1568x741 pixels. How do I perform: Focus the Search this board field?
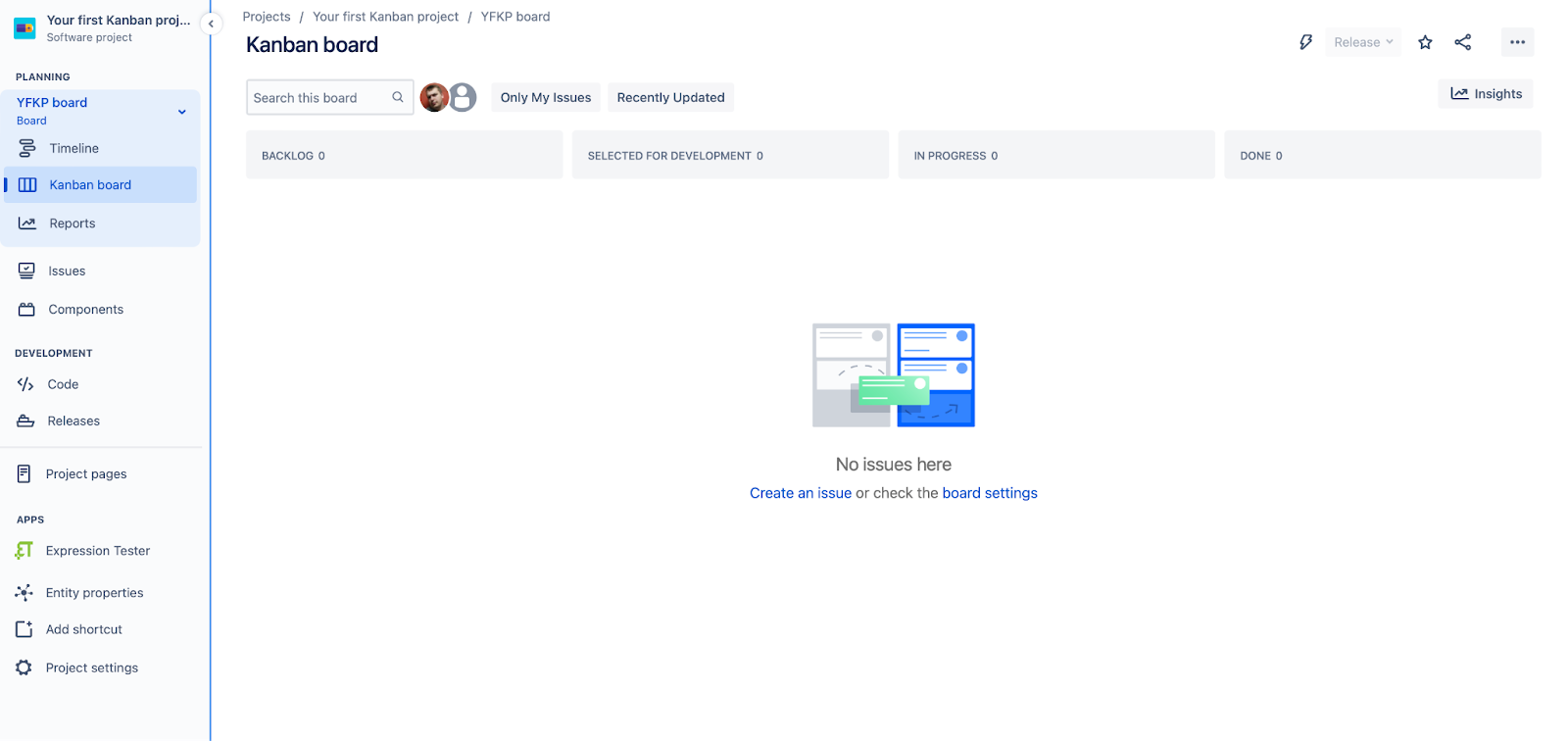pyautogui.click(x=330, y=97)
